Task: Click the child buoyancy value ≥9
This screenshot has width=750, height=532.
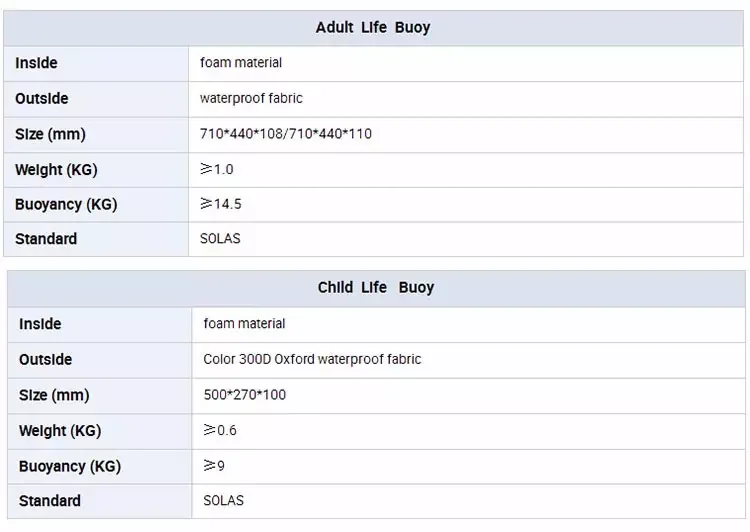Action: (217, 466)
